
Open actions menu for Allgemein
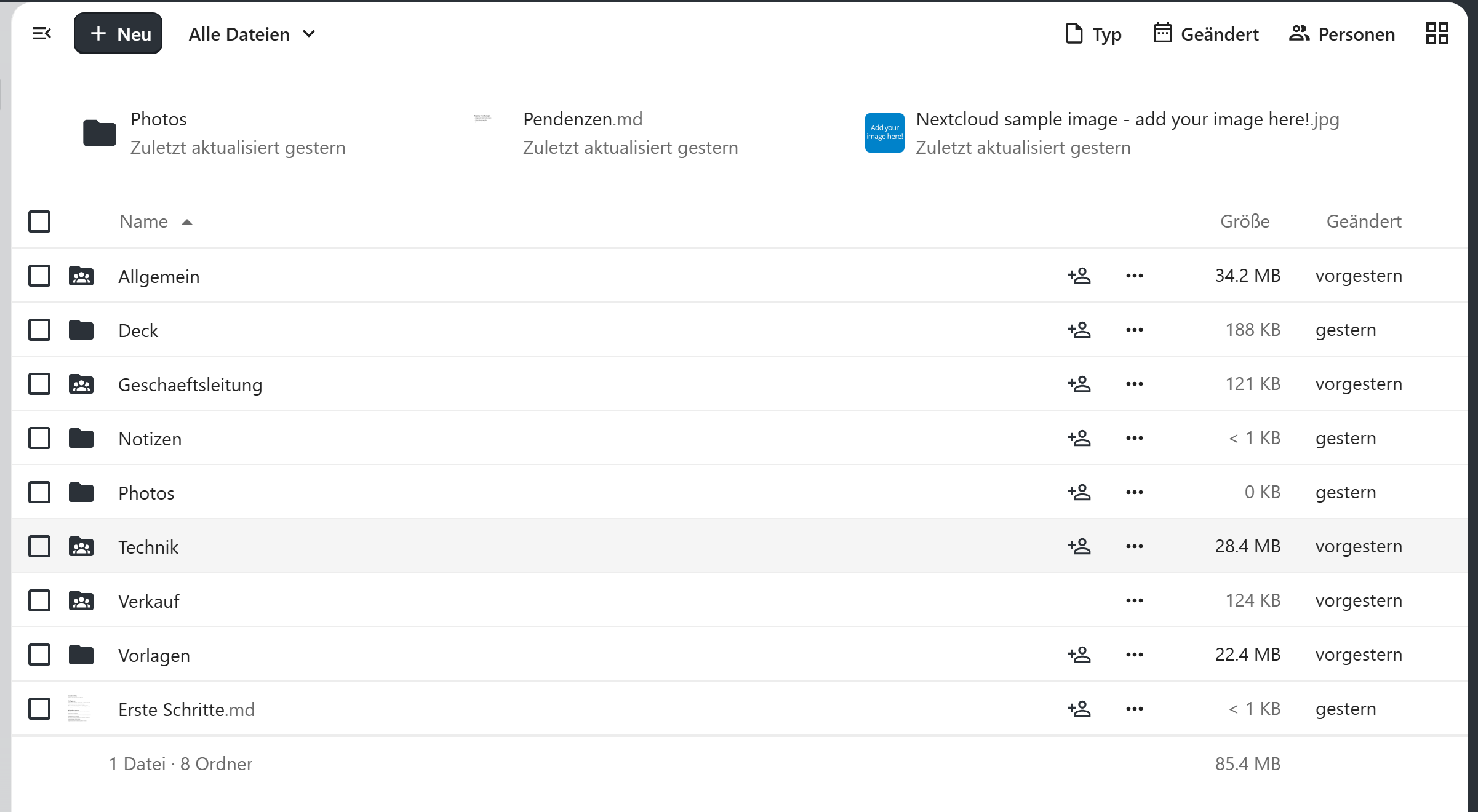[1134, 276]
